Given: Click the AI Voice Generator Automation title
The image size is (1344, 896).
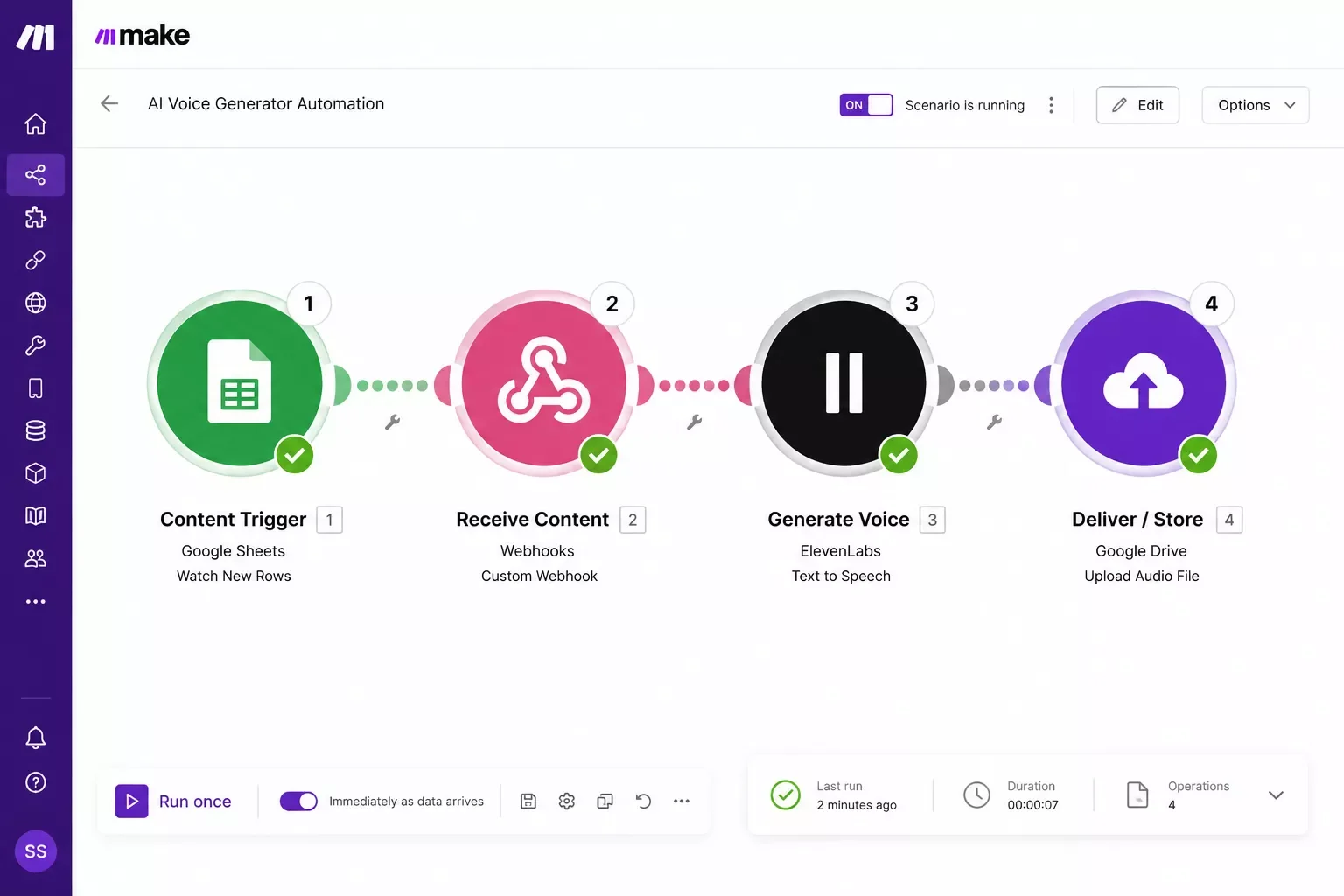Looking at the screenshot, I should click(x=266, y=103).
